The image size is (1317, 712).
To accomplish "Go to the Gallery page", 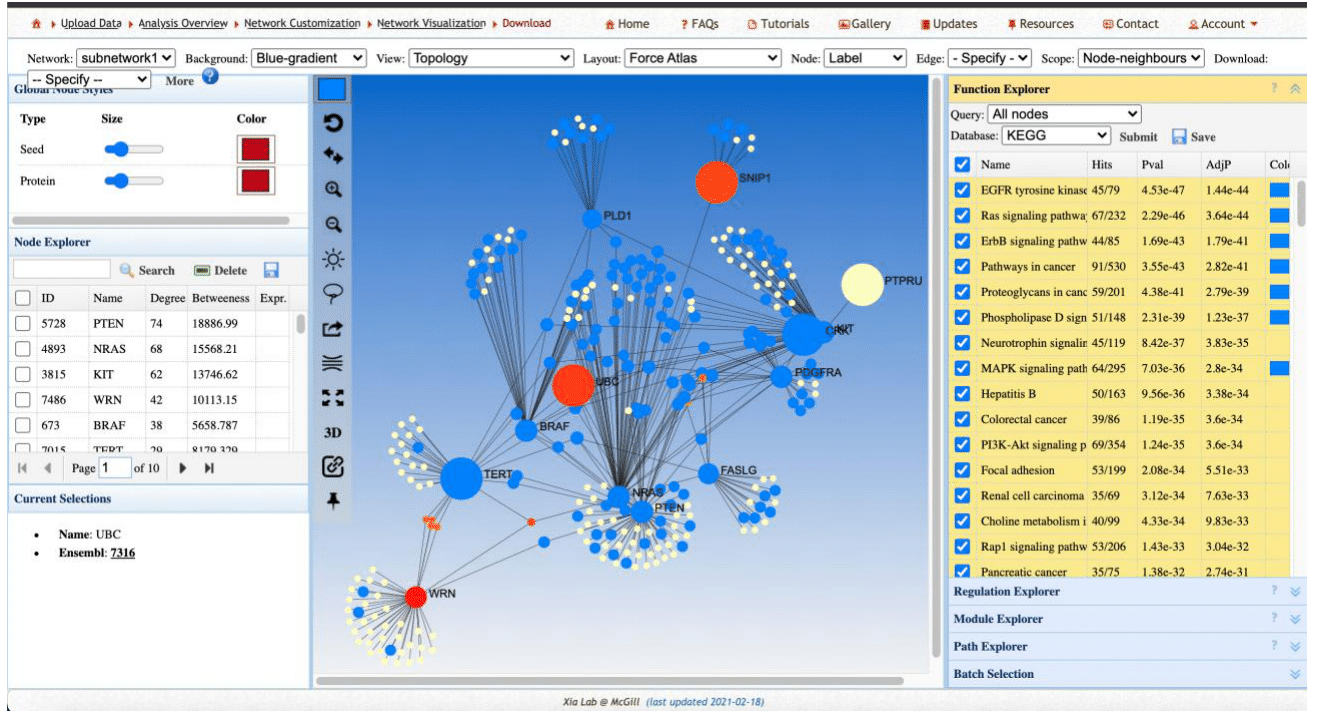I will click(x=864, y=24).
